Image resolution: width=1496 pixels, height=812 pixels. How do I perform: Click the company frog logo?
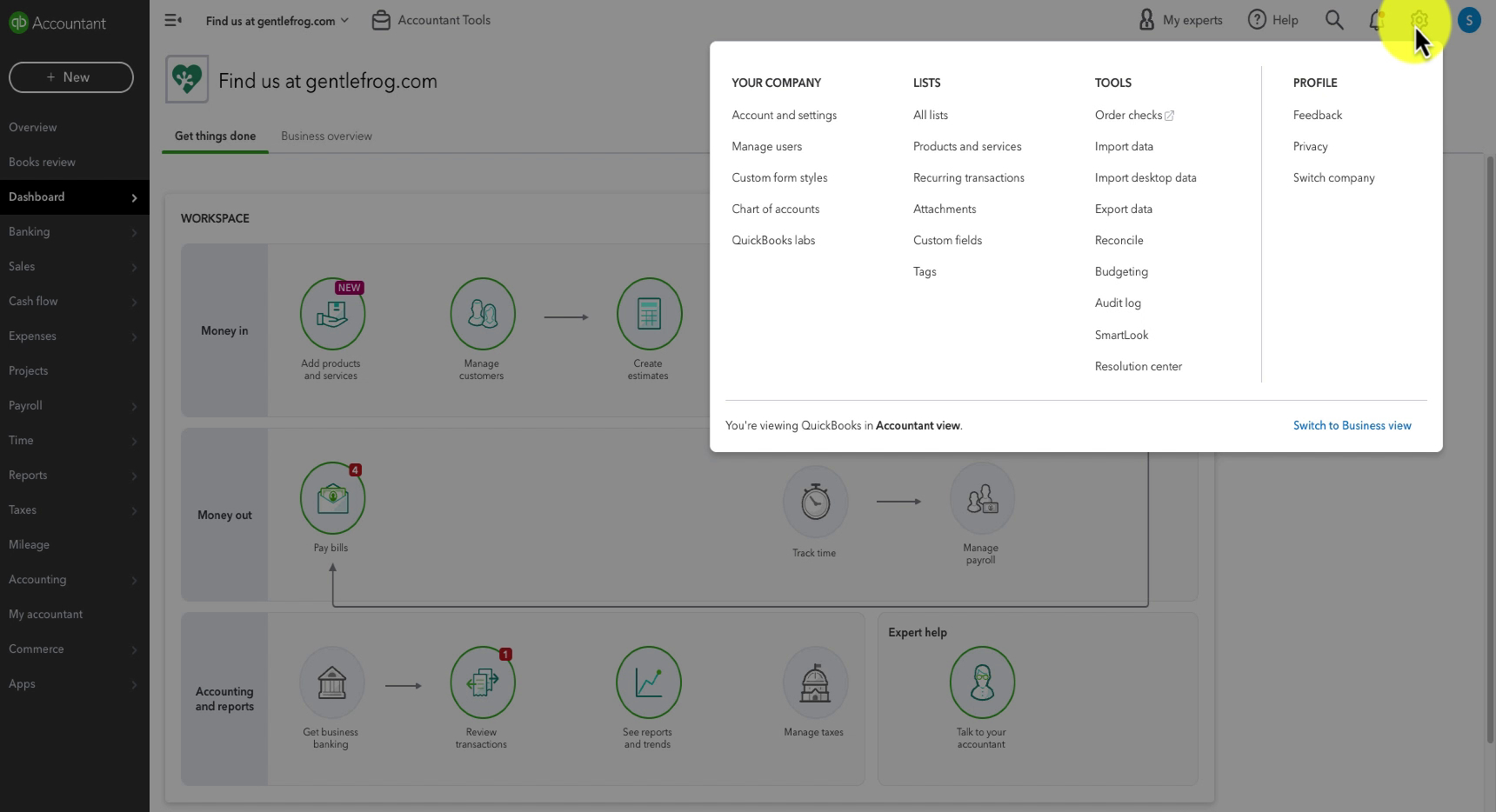coord(187,79)
